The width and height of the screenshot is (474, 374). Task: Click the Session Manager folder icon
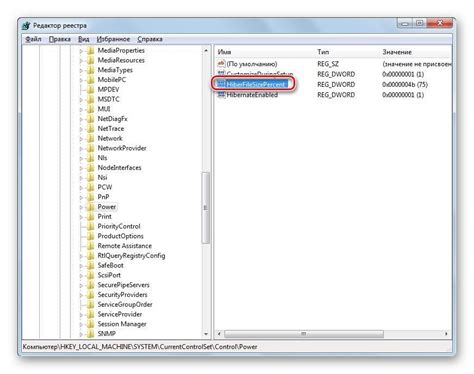tap(90, 324)
